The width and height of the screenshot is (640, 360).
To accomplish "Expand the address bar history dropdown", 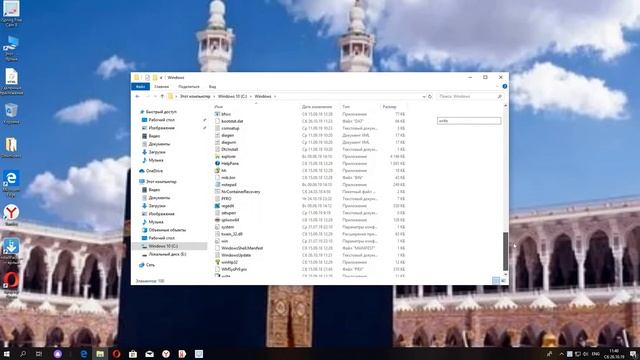I will (424, 96).
